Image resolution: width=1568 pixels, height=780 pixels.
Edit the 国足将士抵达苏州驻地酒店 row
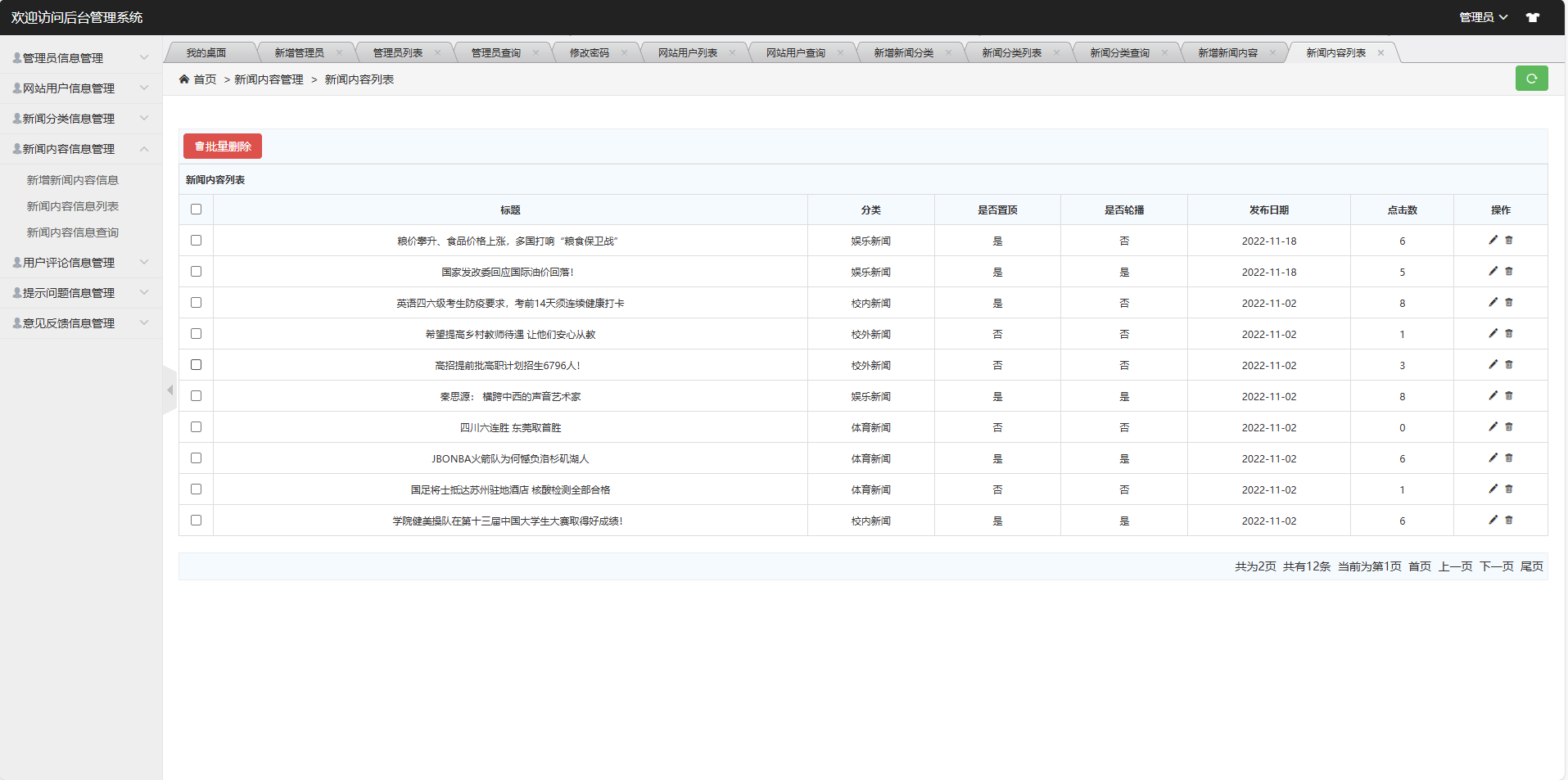click(x=1493, y=489)
